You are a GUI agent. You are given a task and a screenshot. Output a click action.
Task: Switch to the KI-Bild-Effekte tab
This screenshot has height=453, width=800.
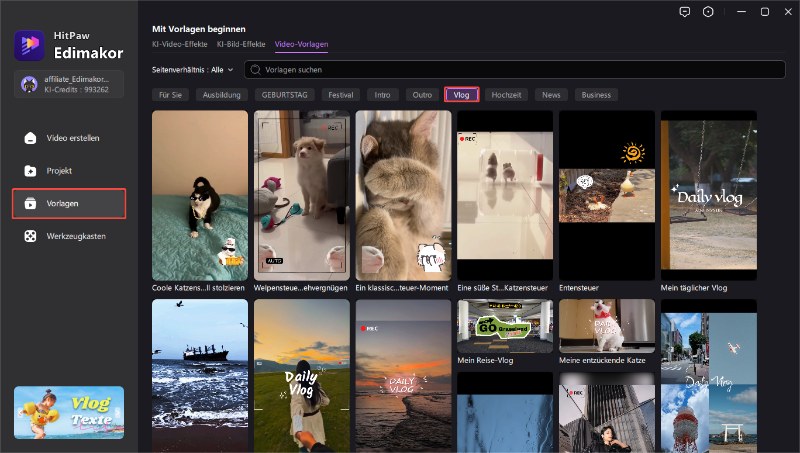(x=241, y=44)
